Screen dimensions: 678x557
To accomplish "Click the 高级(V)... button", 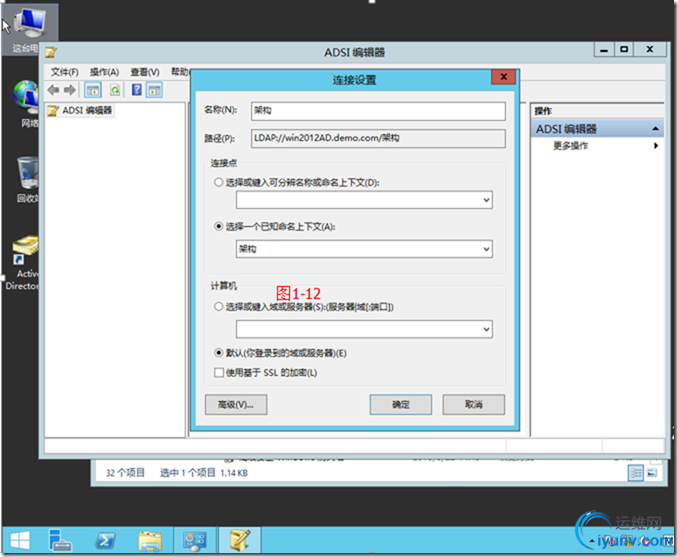I will pos(236,405).
